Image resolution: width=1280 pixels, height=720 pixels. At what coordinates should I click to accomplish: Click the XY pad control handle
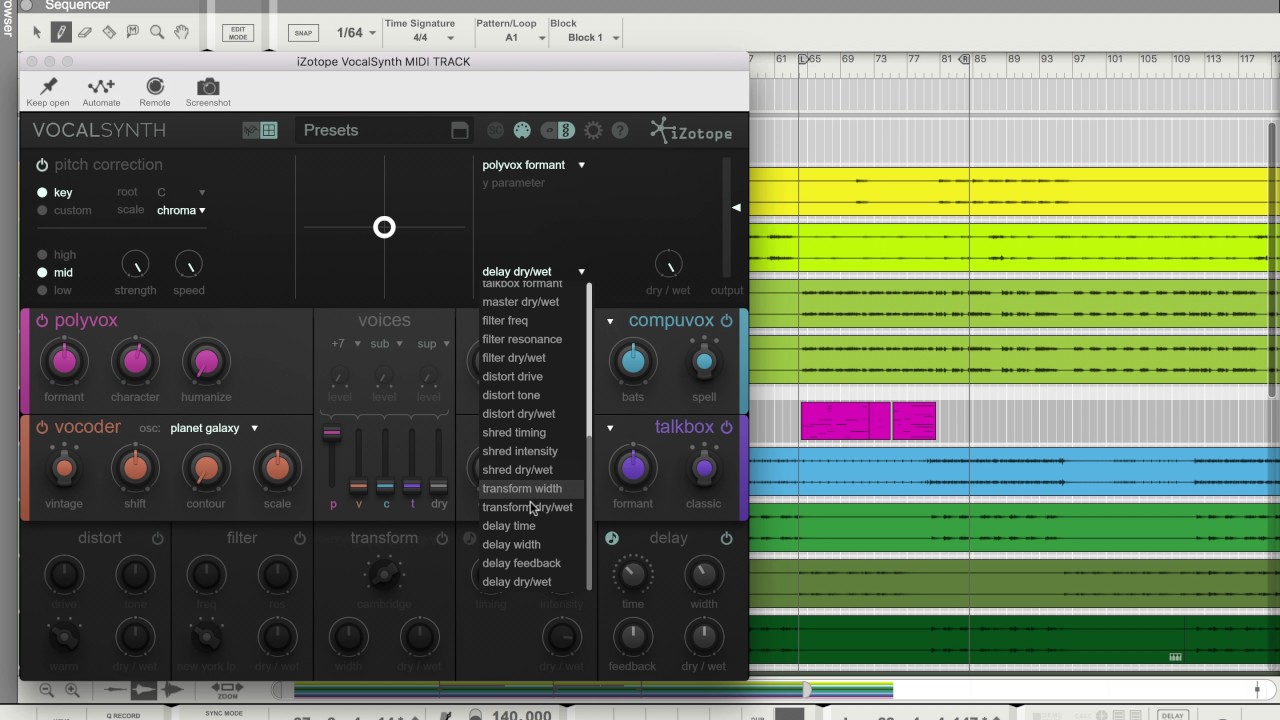[x=384, y=227]
